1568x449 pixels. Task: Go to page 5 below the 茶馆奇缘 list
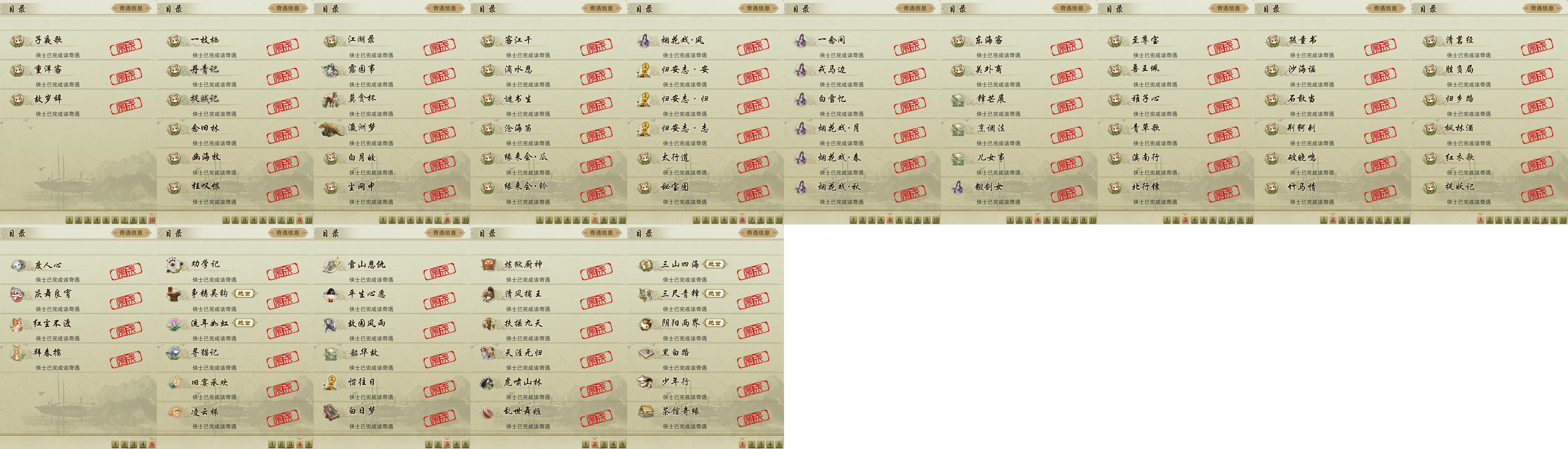point(779,444)
